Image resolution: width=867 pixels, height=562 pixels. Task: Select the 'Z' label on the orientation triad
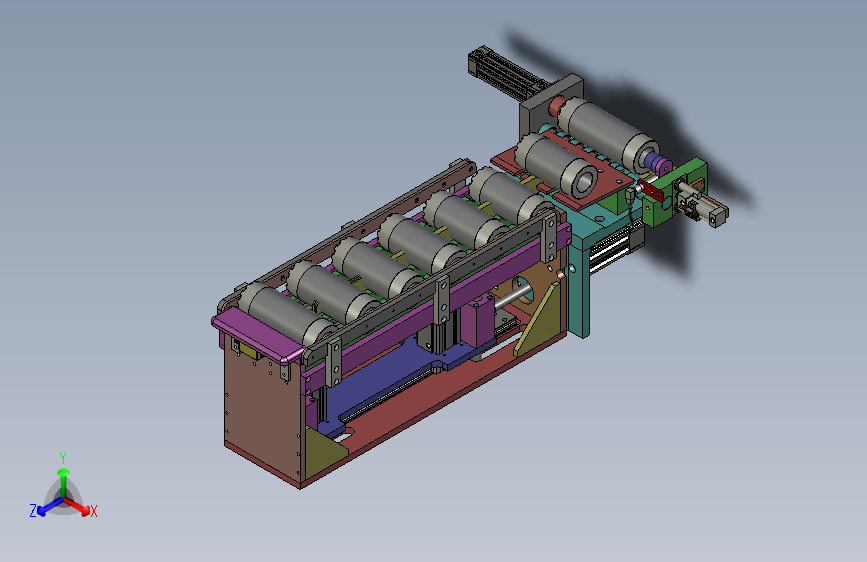(x=33, y=511)
